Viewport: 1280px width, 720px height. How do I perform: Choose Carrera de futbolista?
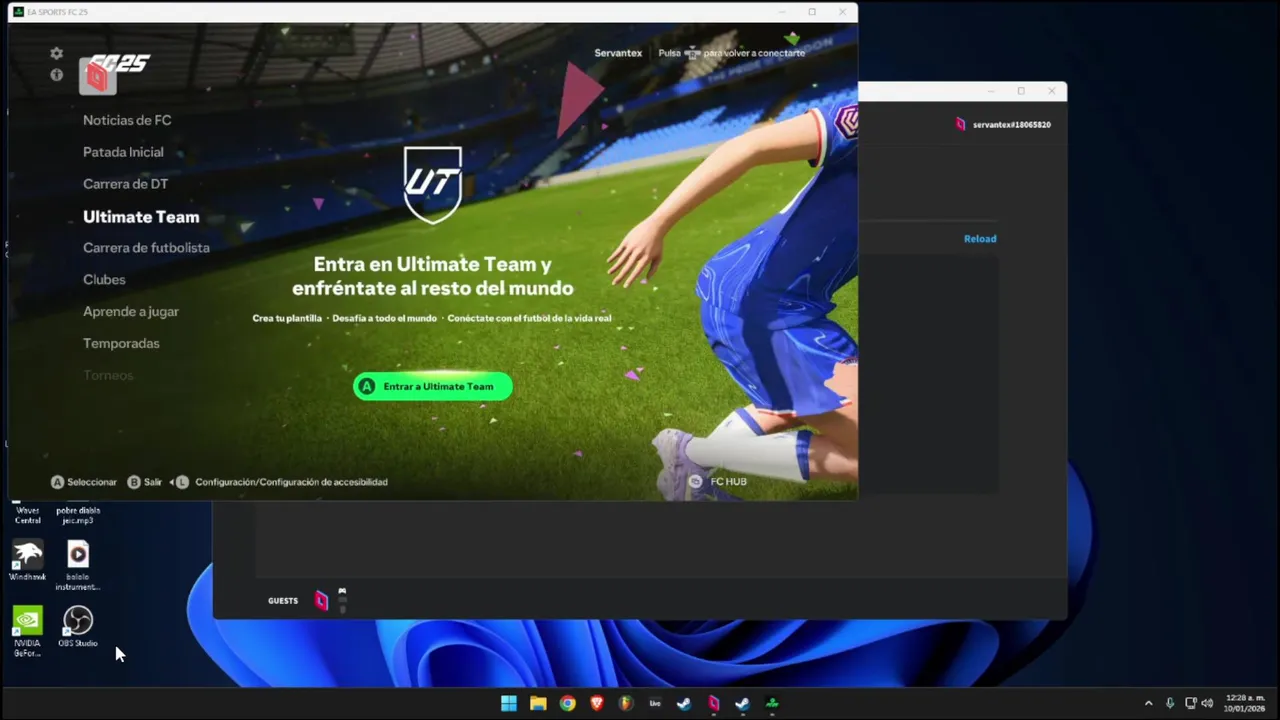point(146,248)
